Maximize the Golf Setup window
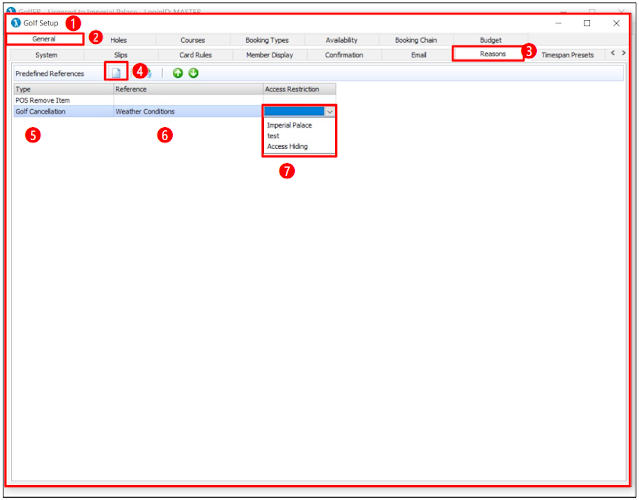The width and height of the screenshot is (639, 500). [587, 23]
